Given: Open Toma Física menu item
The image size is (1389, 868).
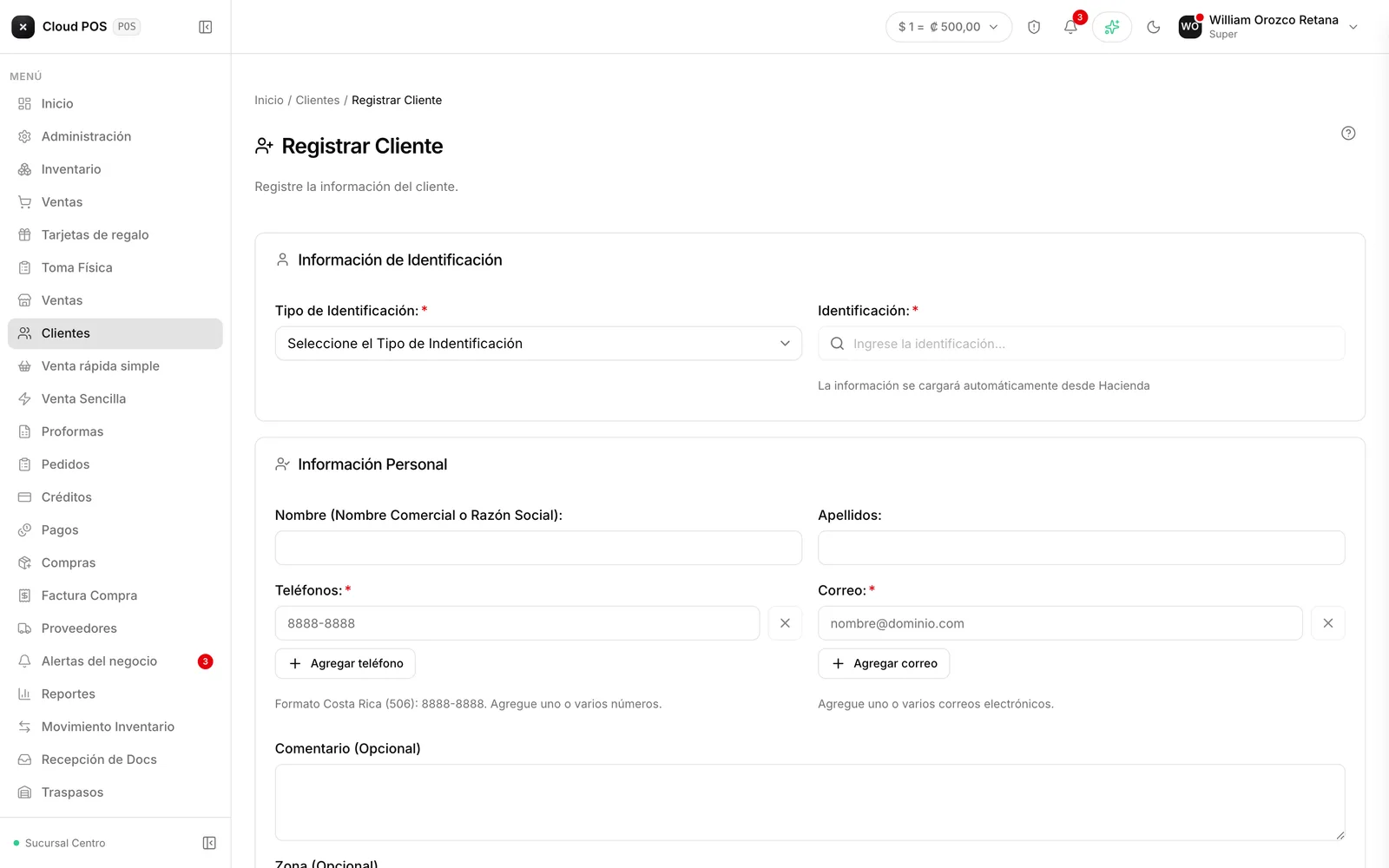Looking at the screenshot, I should (115, 267).
